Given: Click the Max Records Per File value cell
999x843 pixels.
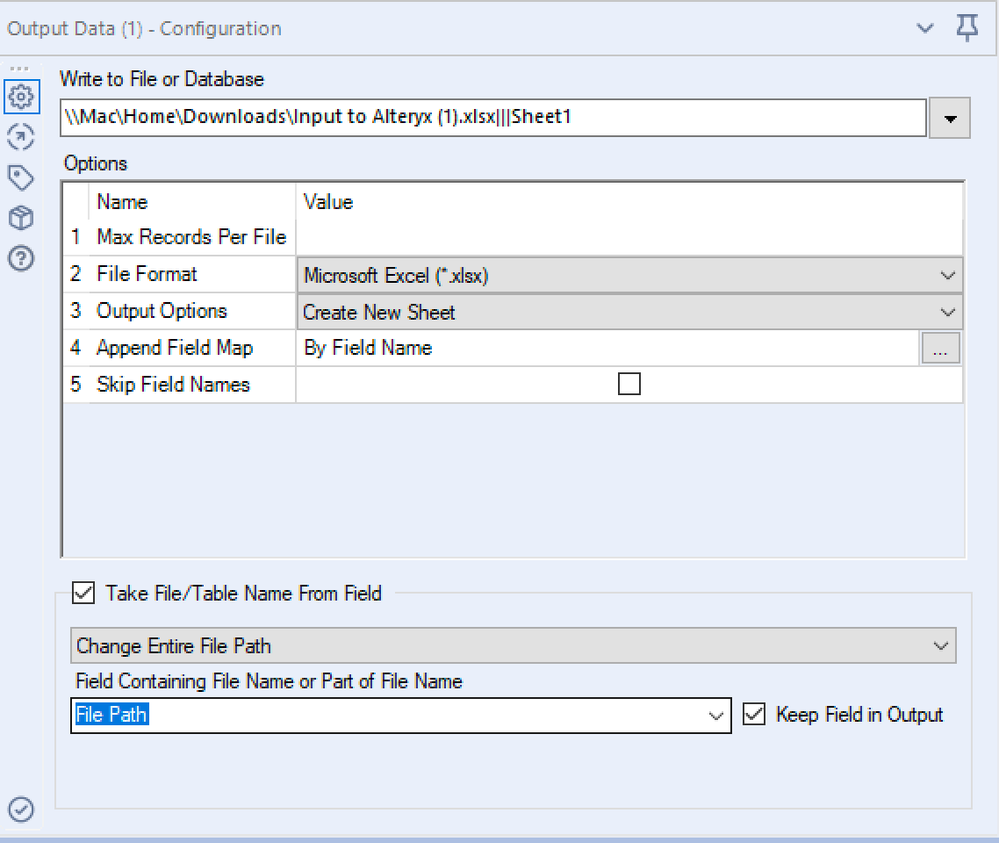Looking at the screenshot, I should [x=630, y=238].
